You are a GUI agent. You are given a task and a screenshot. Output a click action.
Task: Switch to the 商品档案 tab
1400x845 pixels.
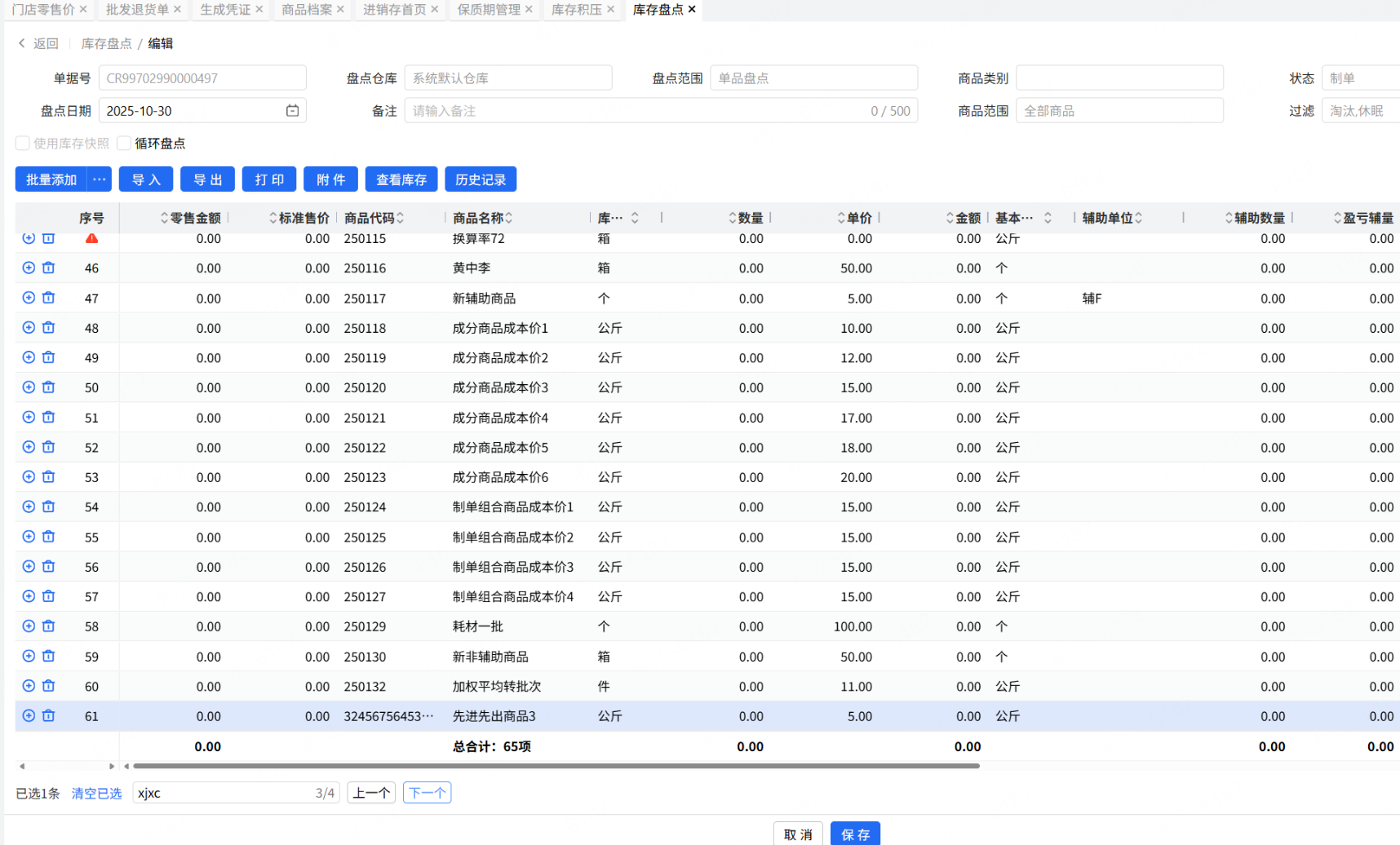point(307,9)
